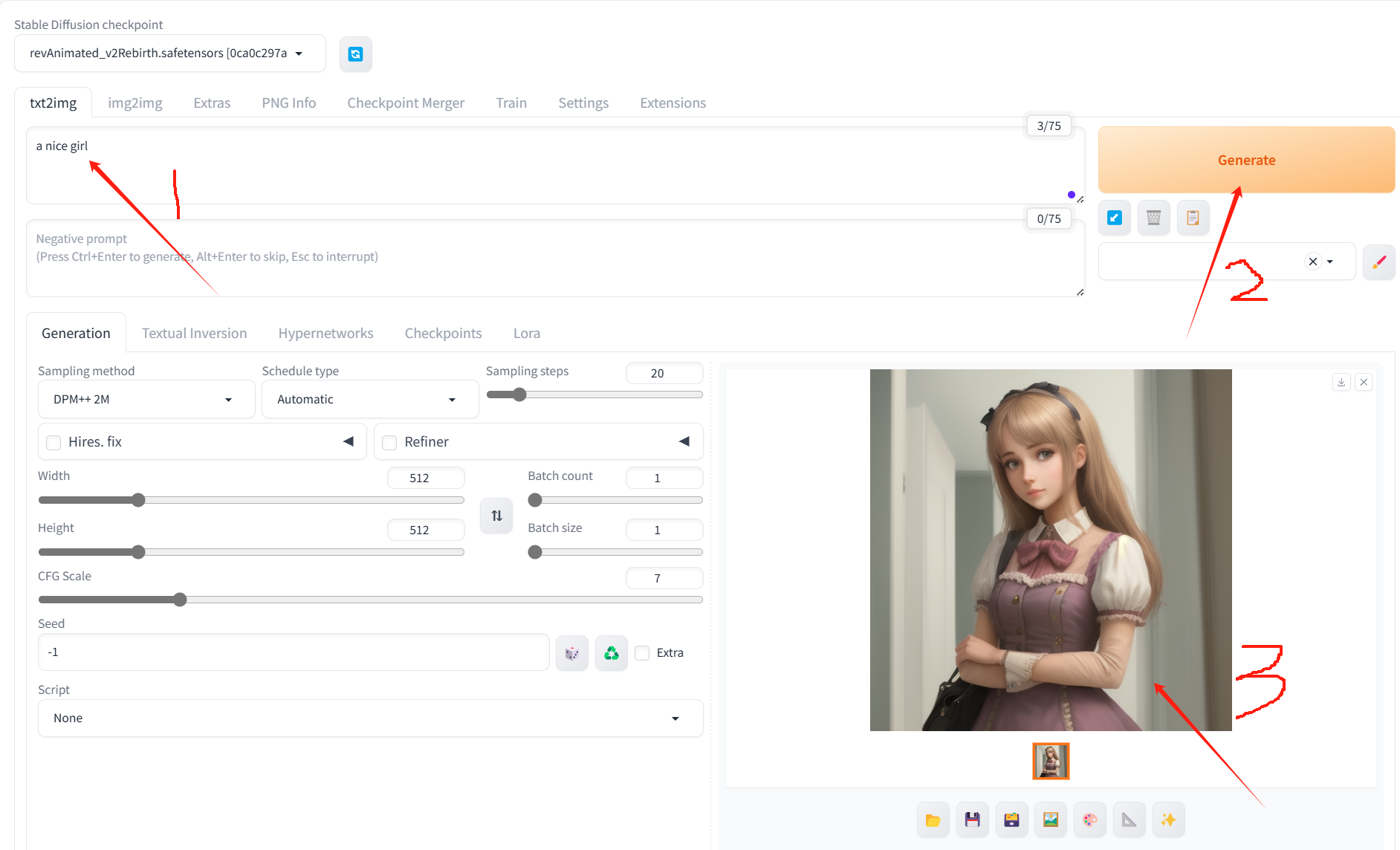This screenshot has width=1400, height=850.
Task: Adjust the Batch count slider
Action: click(615, 500)
